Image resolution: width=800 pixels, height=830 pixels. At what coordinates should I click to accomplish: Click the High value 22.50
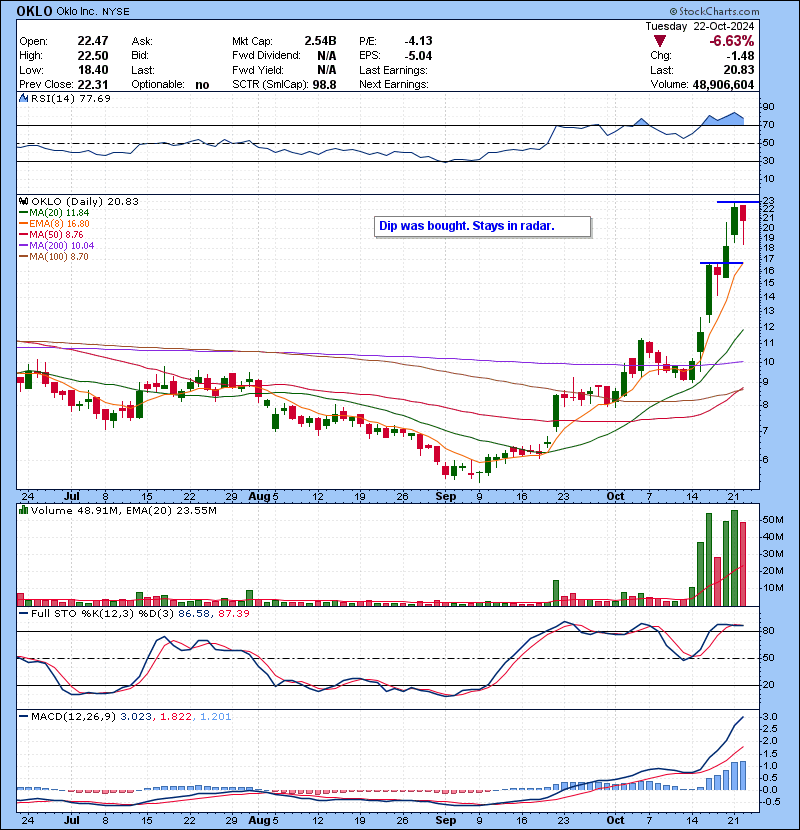[93, 56]
